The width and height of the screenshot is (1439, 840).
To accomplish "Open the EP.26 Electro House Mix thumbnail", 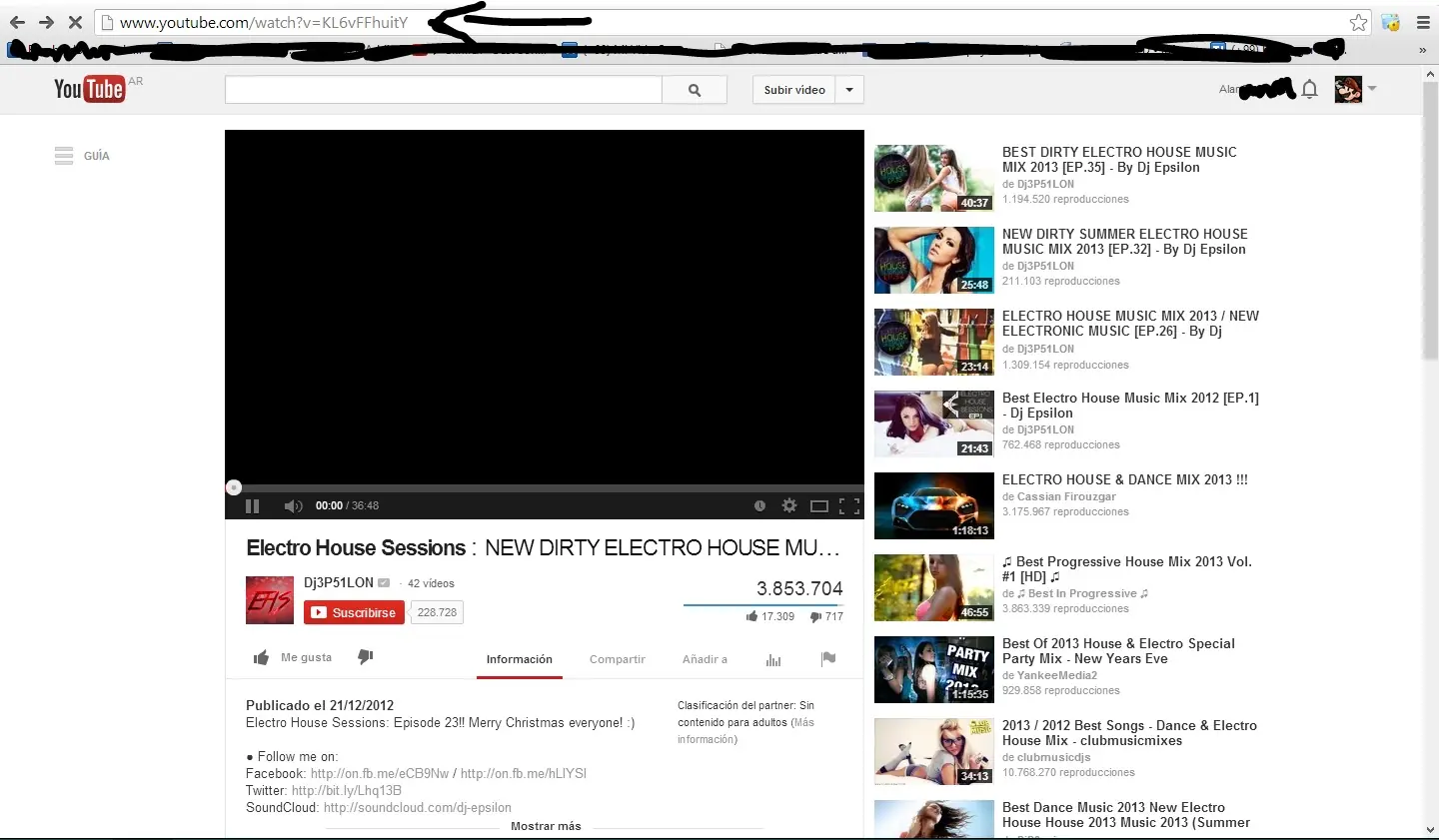I will (x=934, y=342).
